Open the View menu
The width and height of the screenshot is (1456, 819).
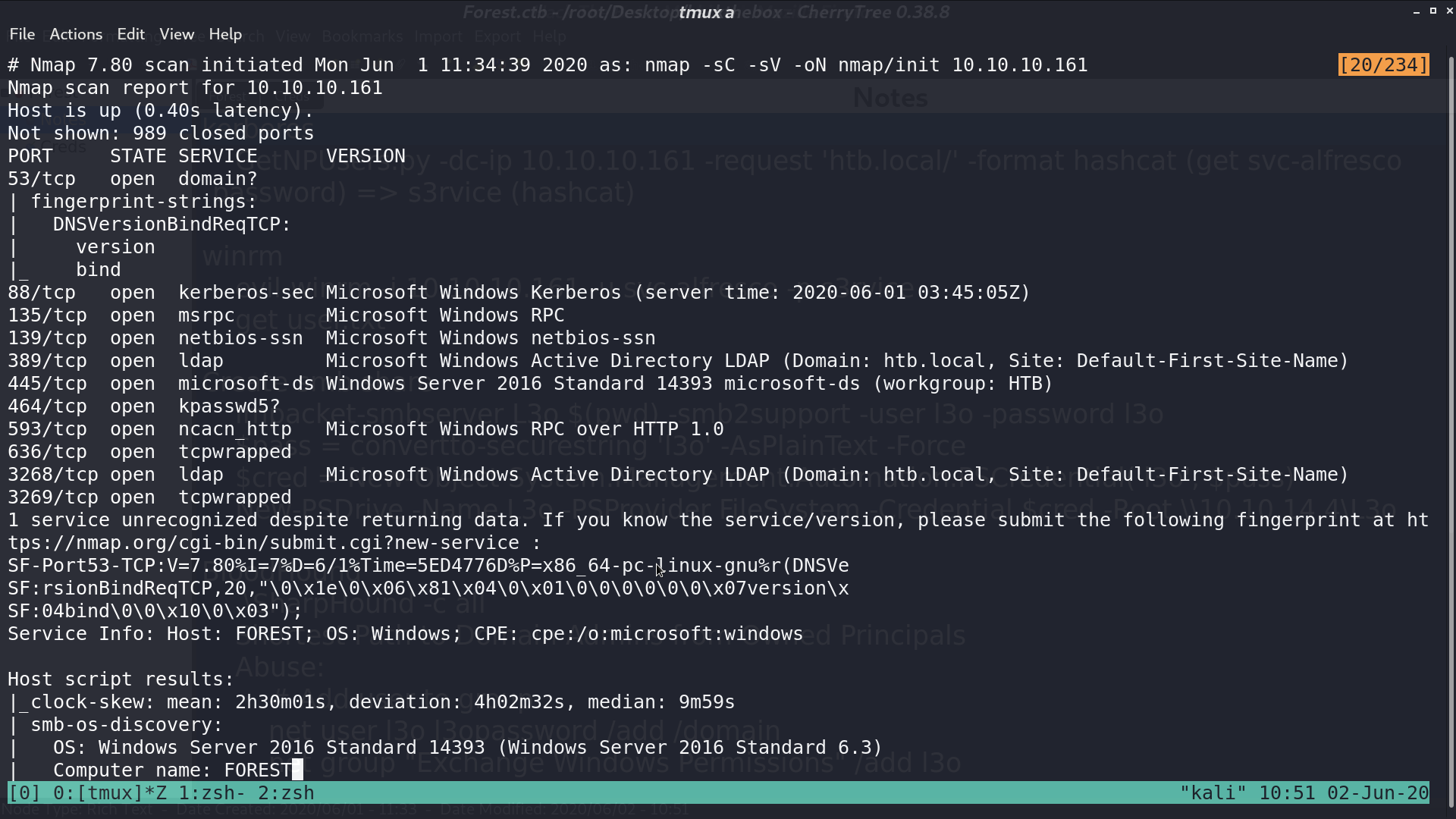point(177,34)
